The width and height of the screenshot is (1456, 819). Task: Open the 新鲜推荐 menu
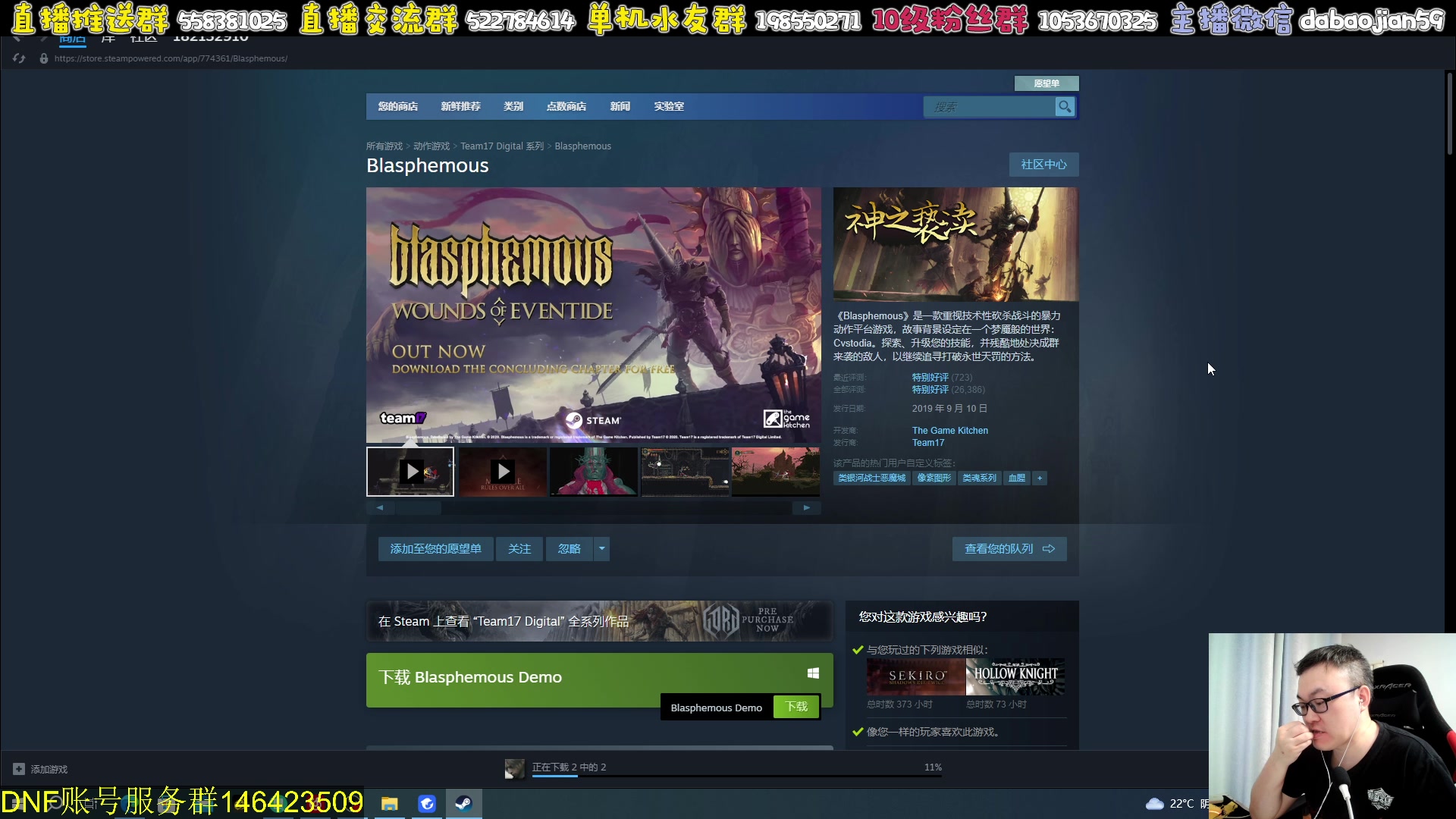(x=460, y=107)
